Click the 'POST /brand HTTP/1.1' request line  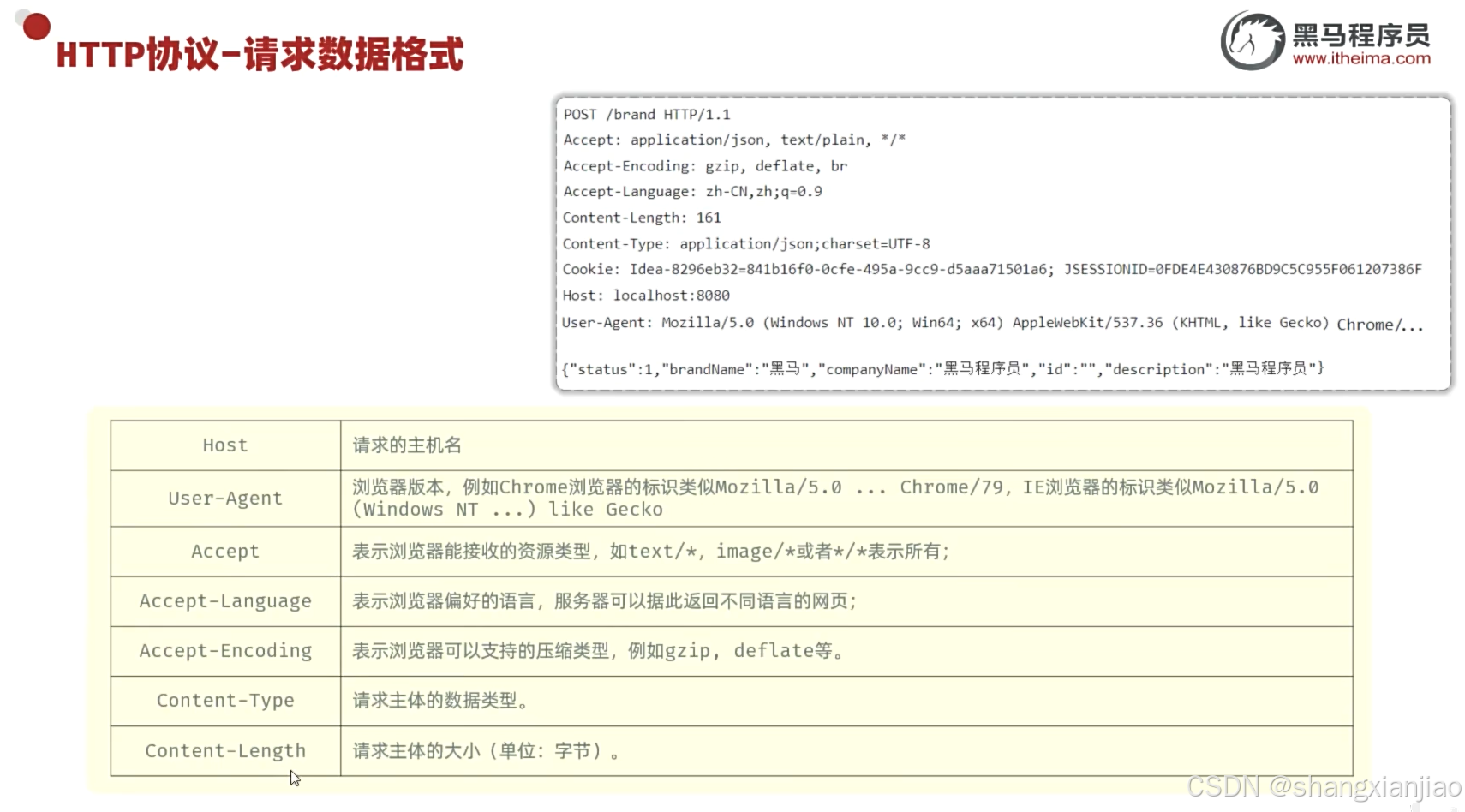(647, 115)
